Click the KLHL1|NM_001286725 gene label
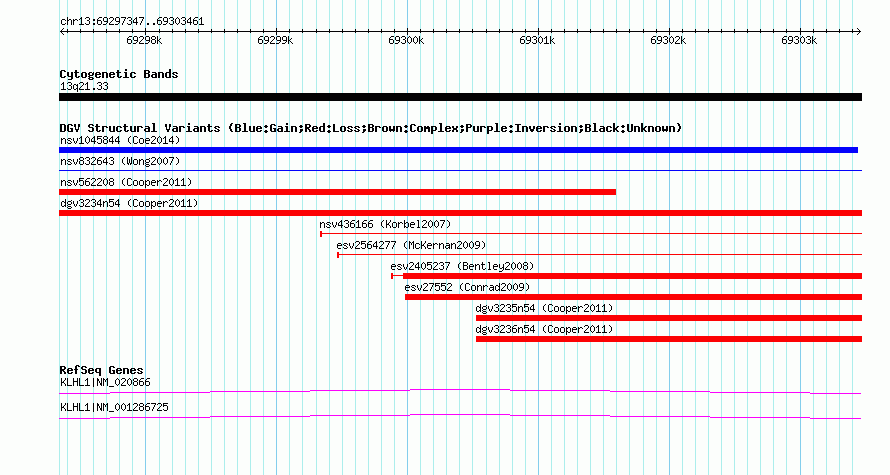 (x=114, y=407)
